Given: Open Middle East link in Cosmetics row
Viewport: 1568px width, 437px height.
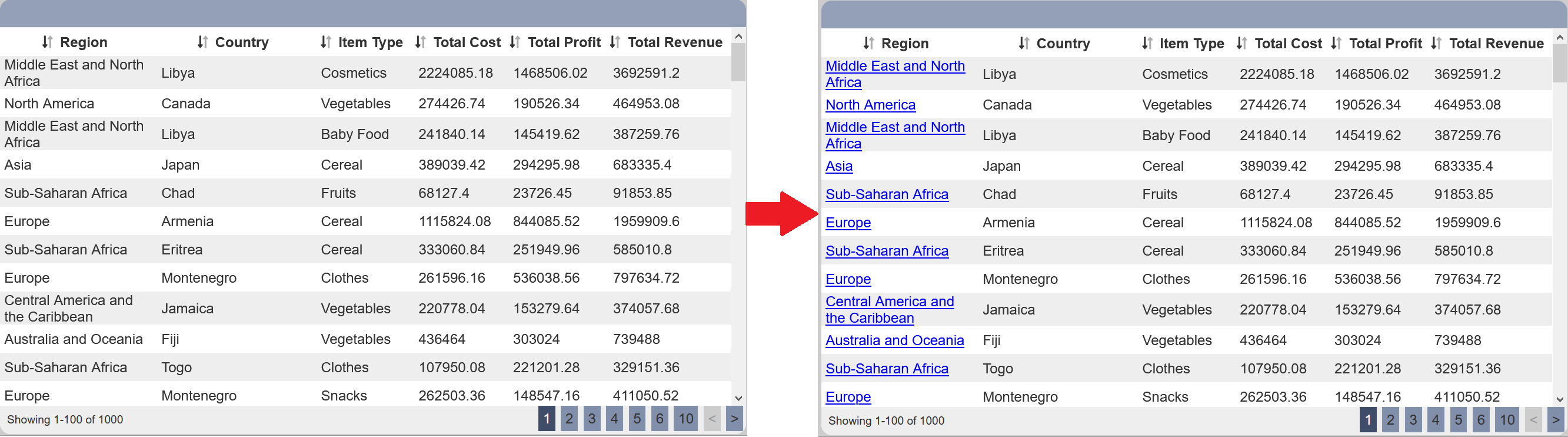Looking at the screenshot, I should point(895,74).
